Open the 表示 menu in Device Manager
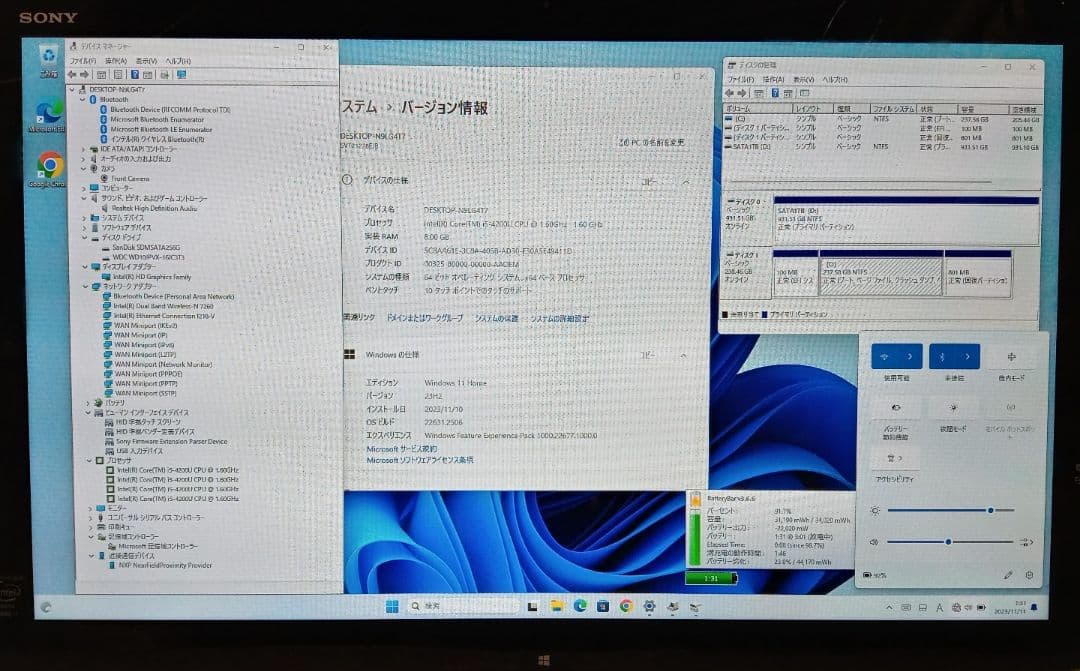The width and height of the screenshot is (1080, 671). pos(148,60)
